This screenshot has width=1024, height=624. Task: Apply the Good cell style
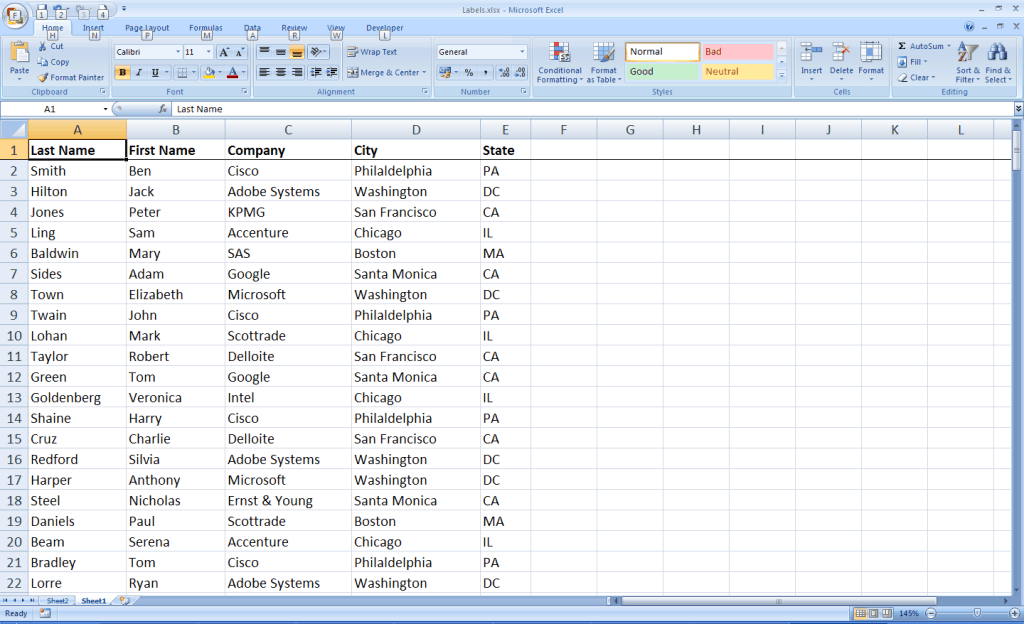tap(662, 72)
